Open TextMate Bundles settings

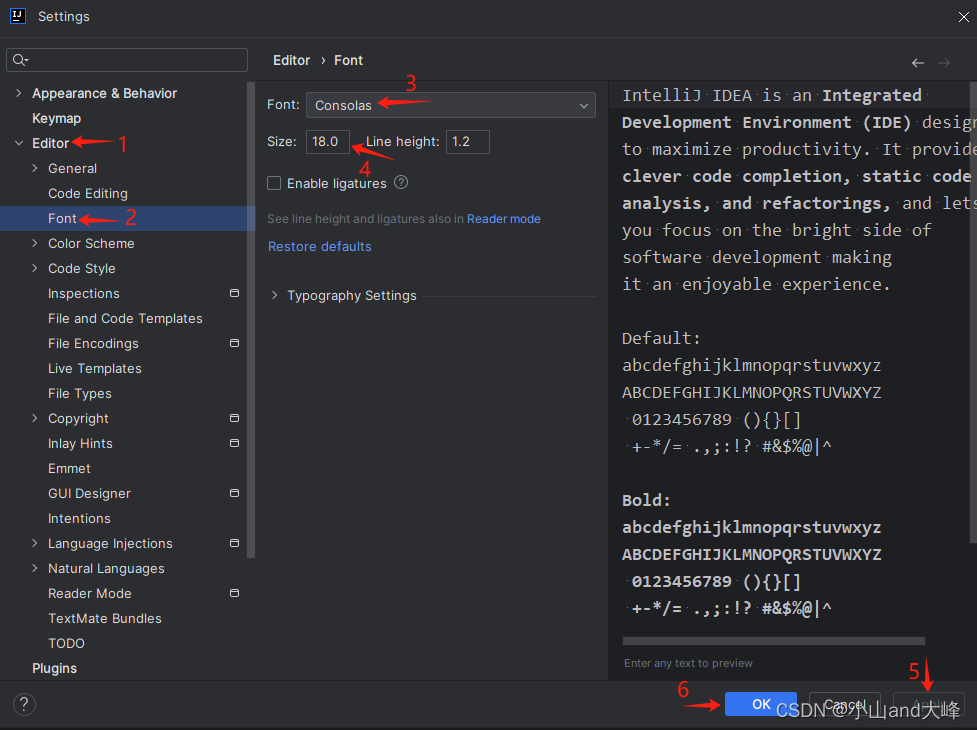105,619
